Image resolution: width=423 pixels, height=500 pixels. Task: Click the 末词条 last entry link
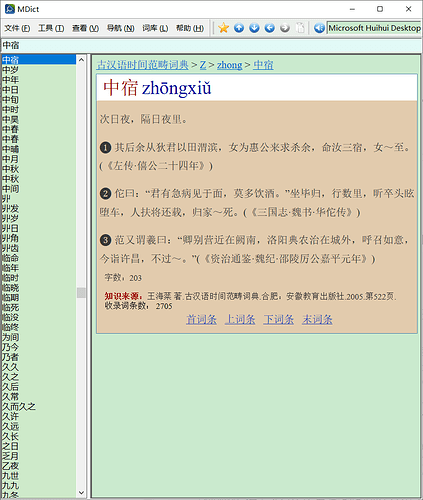pyautogui.click(x=317, y=319)
